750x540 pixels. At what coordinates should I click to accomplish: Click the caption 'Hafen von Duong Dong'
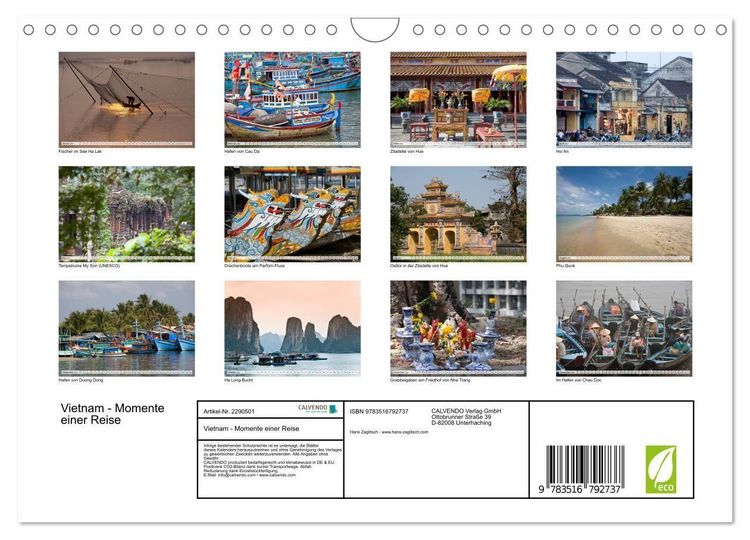coord(81,380)
